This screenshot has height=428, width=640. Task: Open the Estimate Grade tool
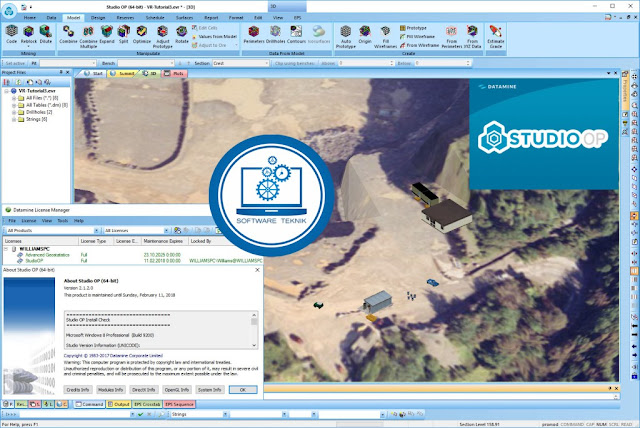[496, 37]
